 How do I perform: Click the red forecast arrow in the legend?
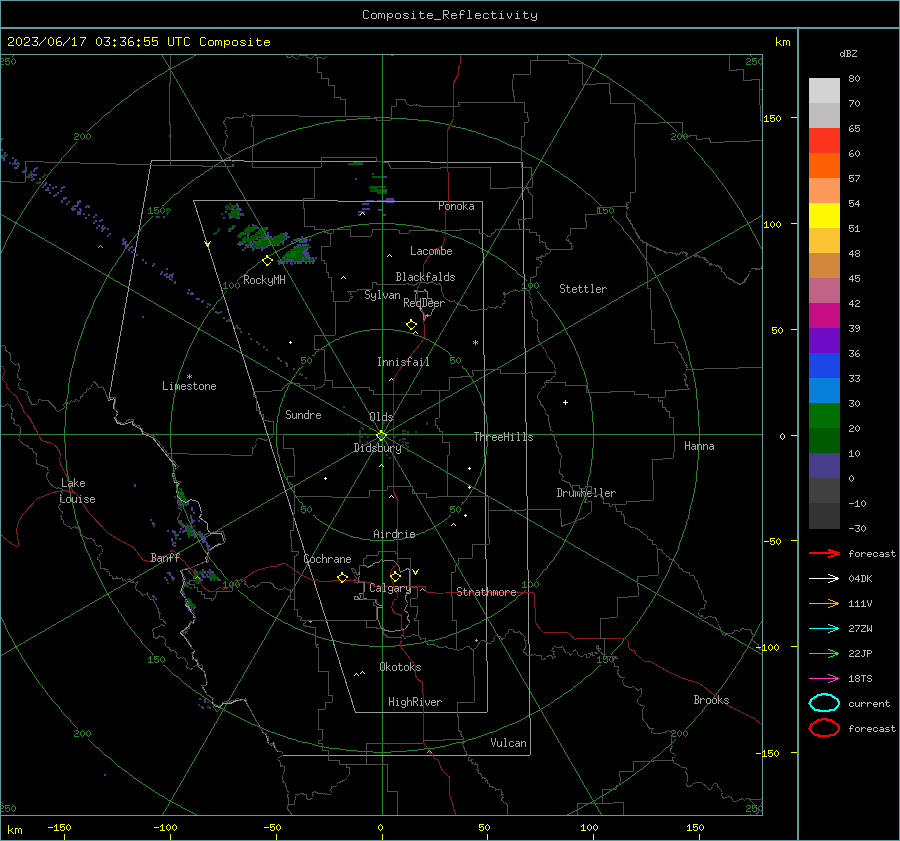click(824, 553)
